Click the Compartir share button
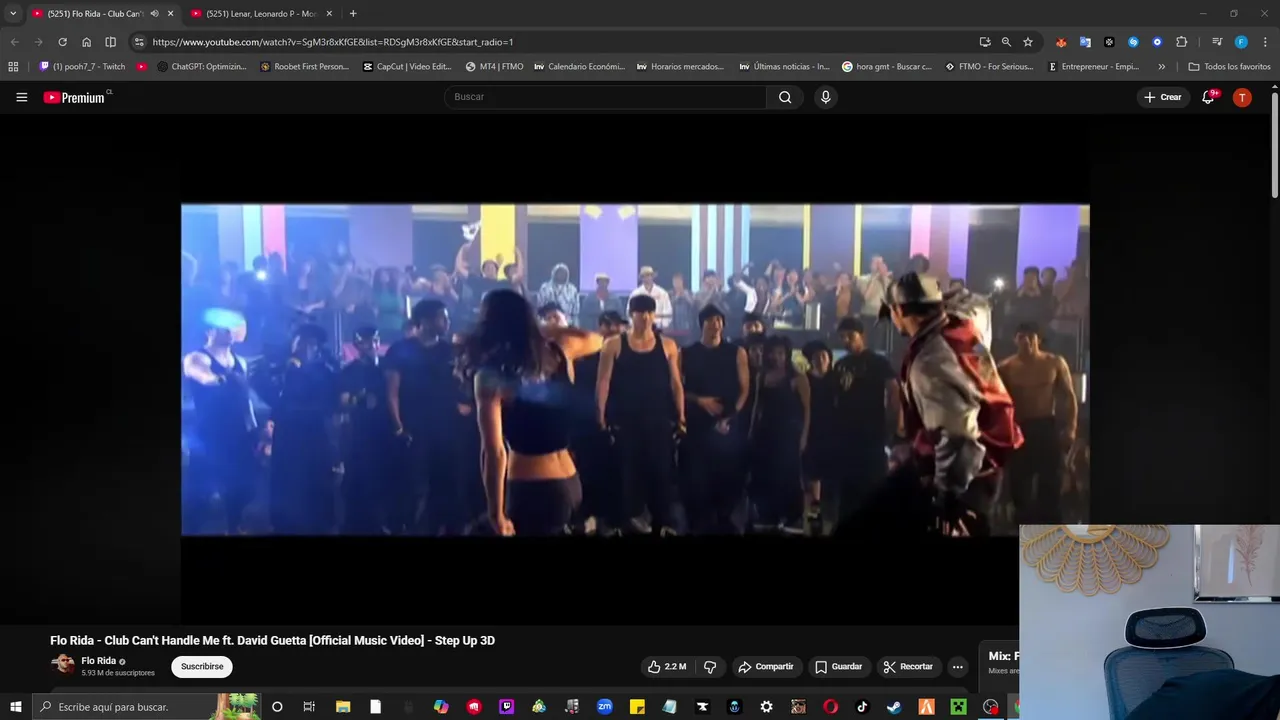This screenshot has height=720, width=1280. [765, 667]
